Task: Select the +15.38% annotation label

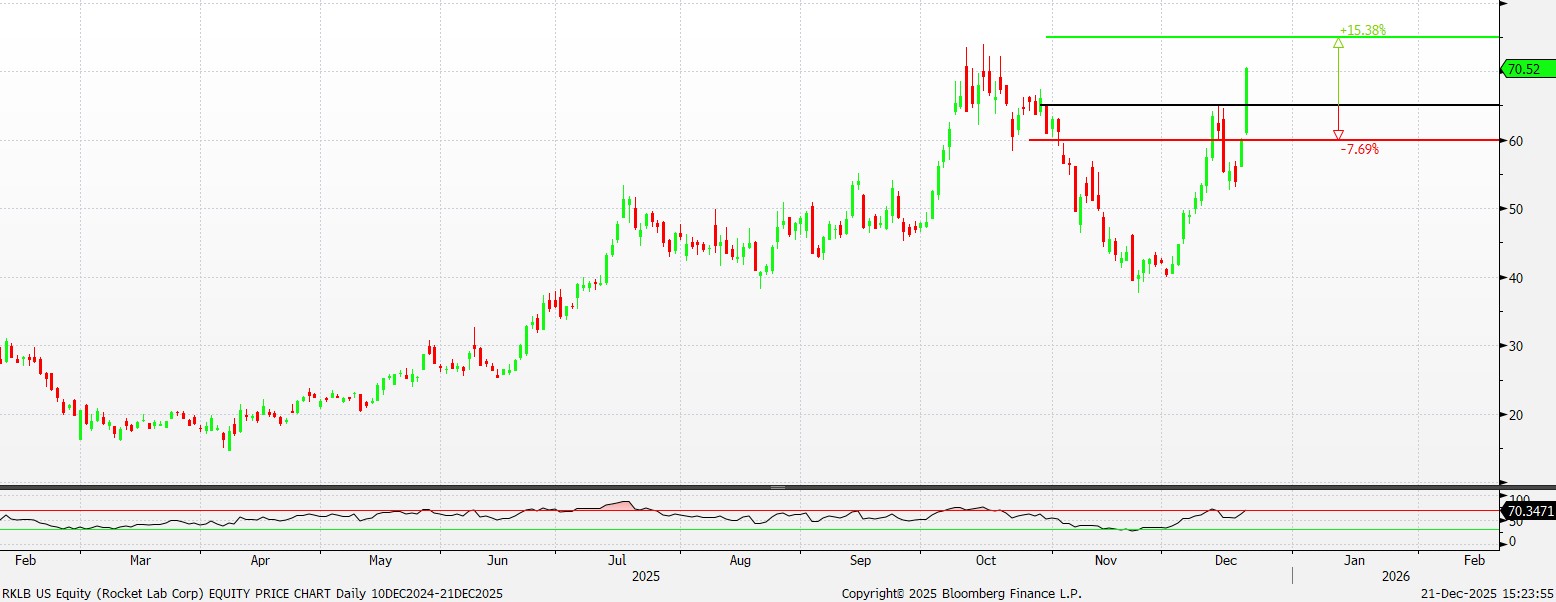Action: point(1361,31)
